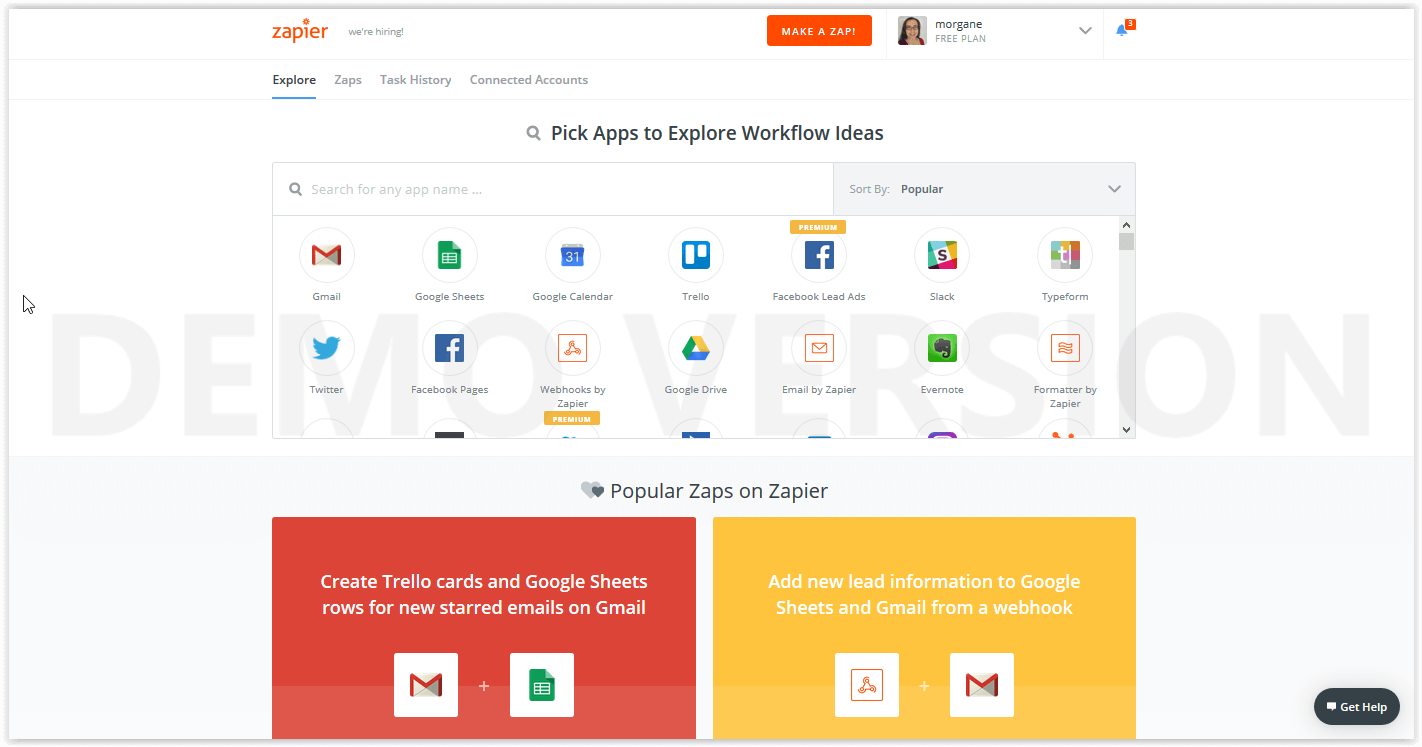Viewport: 1422px width, 747px height.
Task: Pick the Evernote app icon
Action: [x=941, y=348]
